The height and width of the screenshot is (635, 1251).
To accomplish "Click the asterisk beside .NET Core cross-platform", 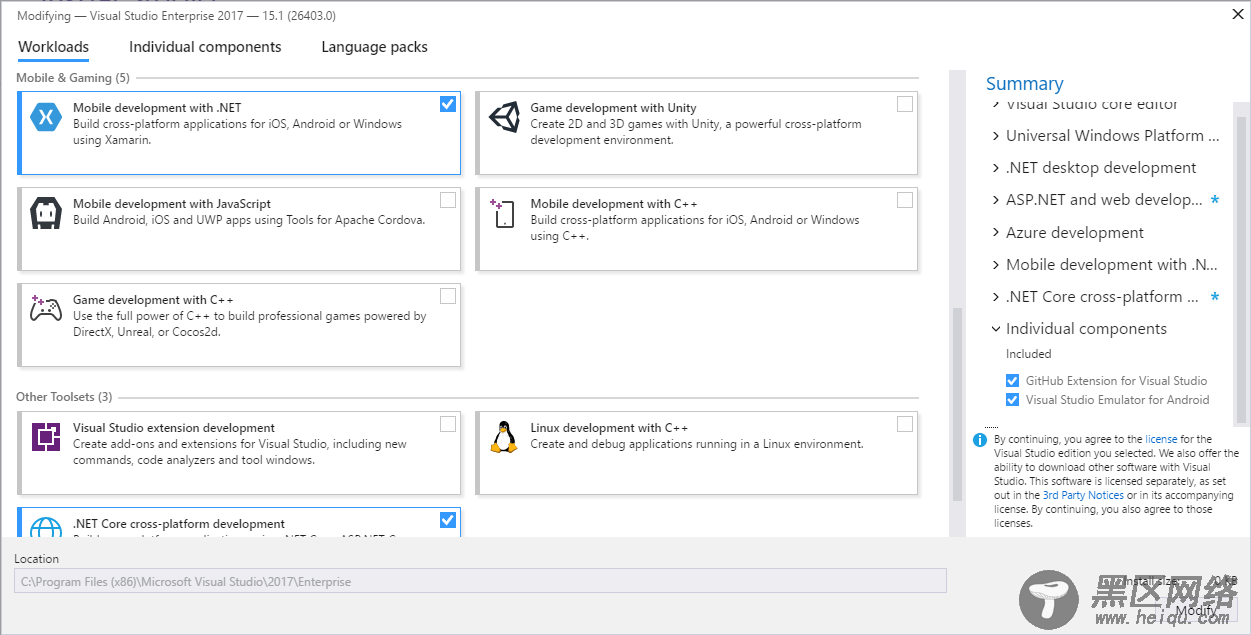I will 1215,298.
